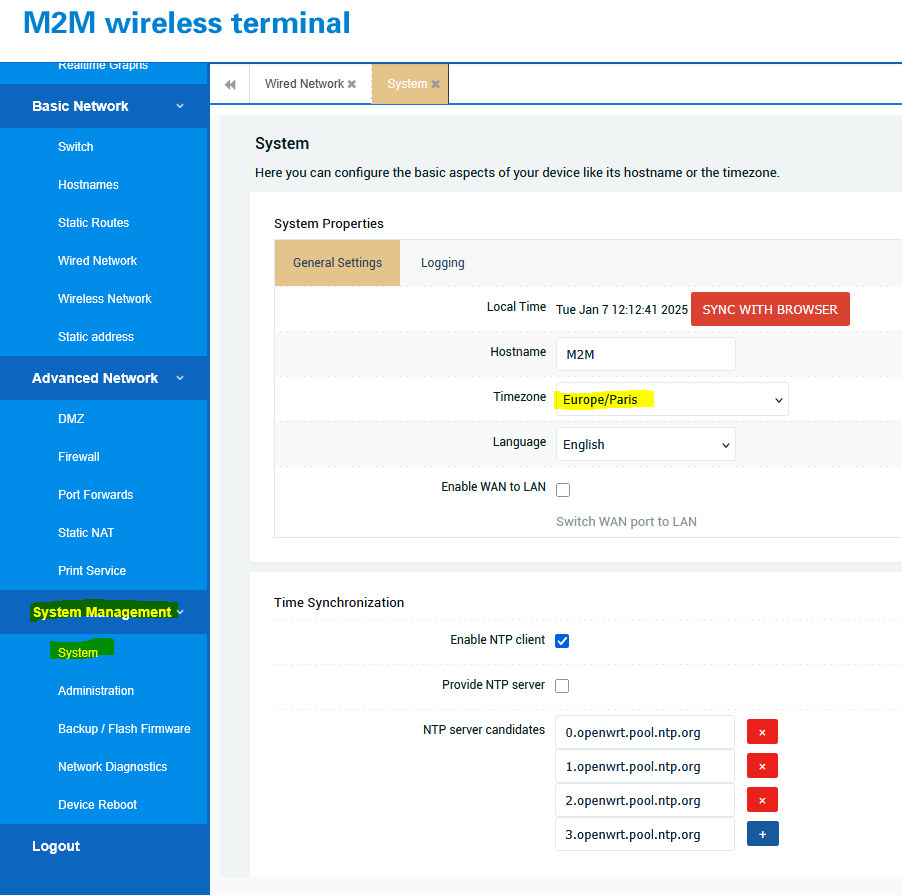Screen dimensions: 902x895
Task: Add a new NTP server with plus button
Action: [x=762, y=834]
